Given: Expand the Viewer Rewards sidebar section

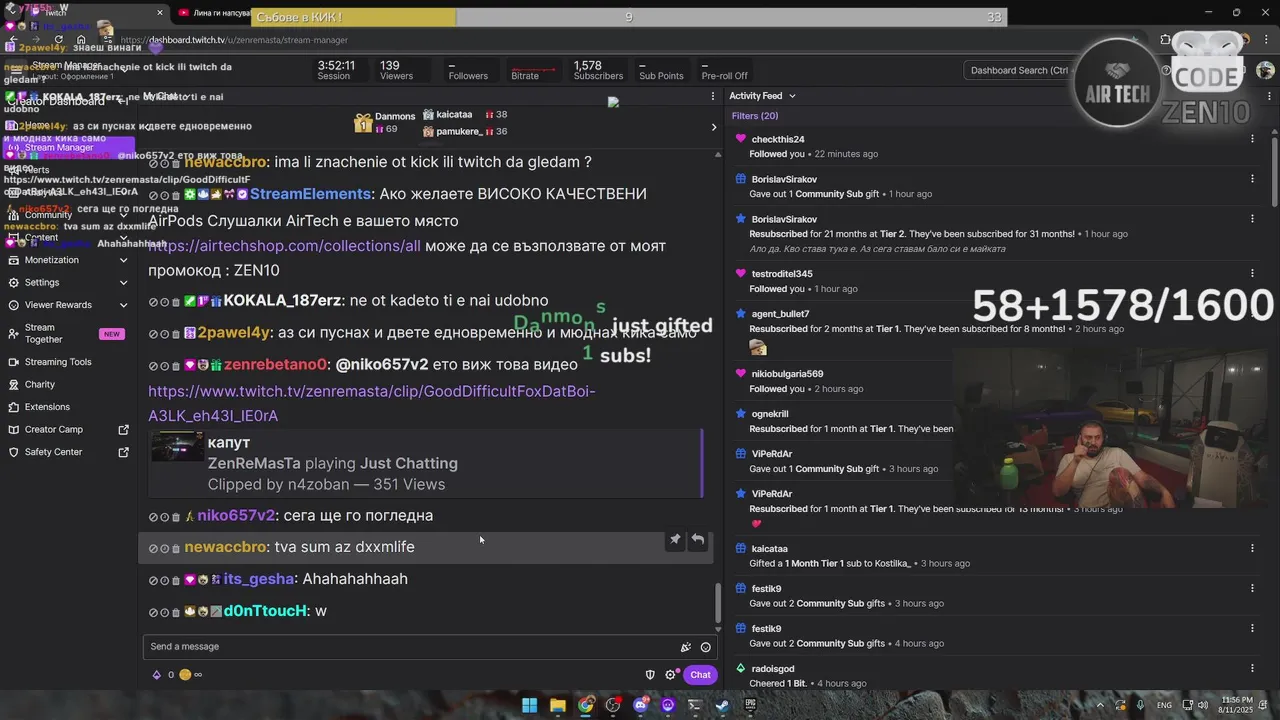Looking at the screenshot, I should pyautogui.click(x=123, y=305).
